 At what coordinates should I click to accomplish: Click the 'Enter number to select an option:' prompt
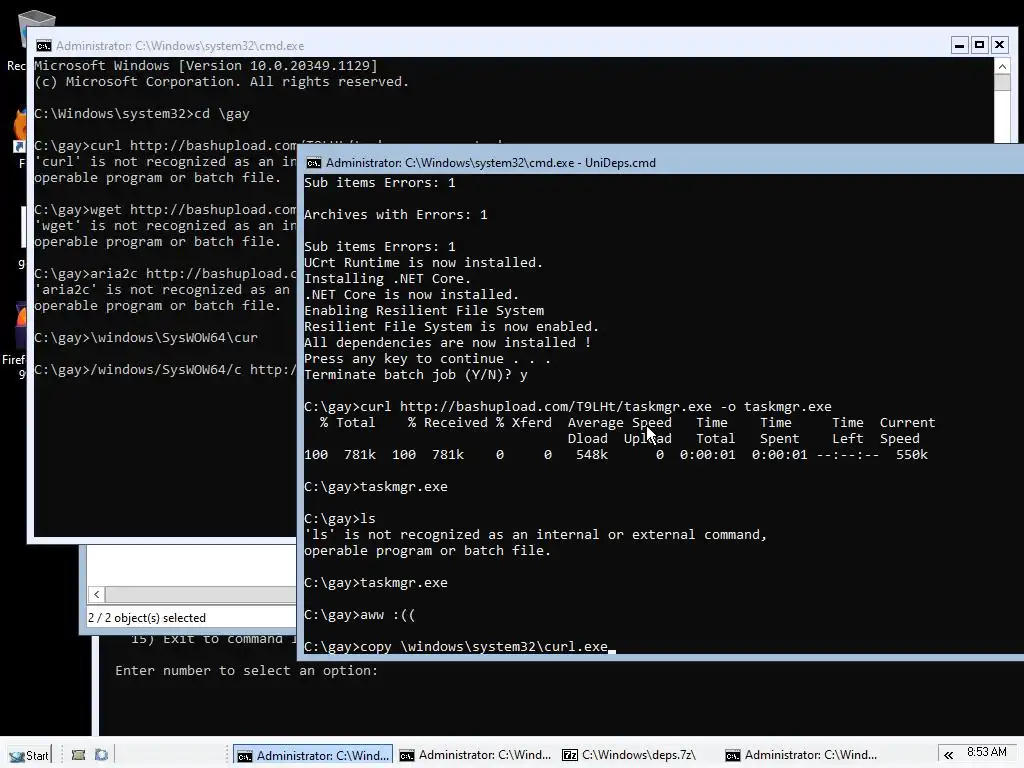[x=246, y=671]
